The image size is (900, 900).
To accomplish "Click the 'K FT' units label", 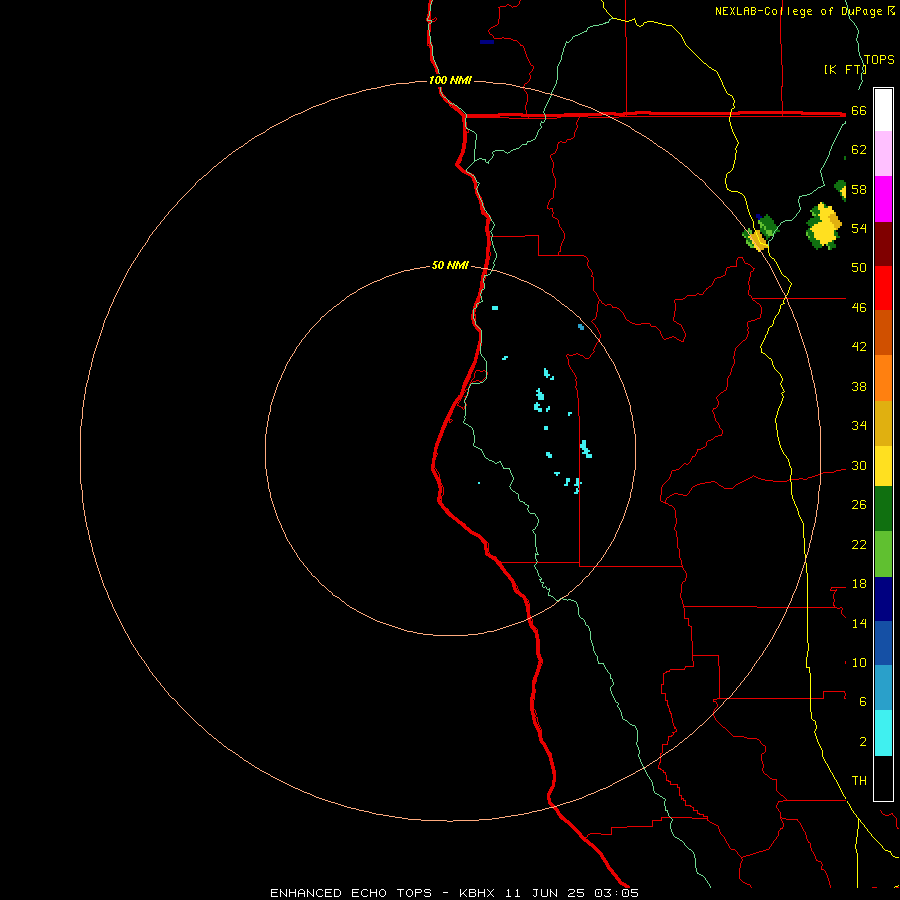I will click(x=844, y=69).
